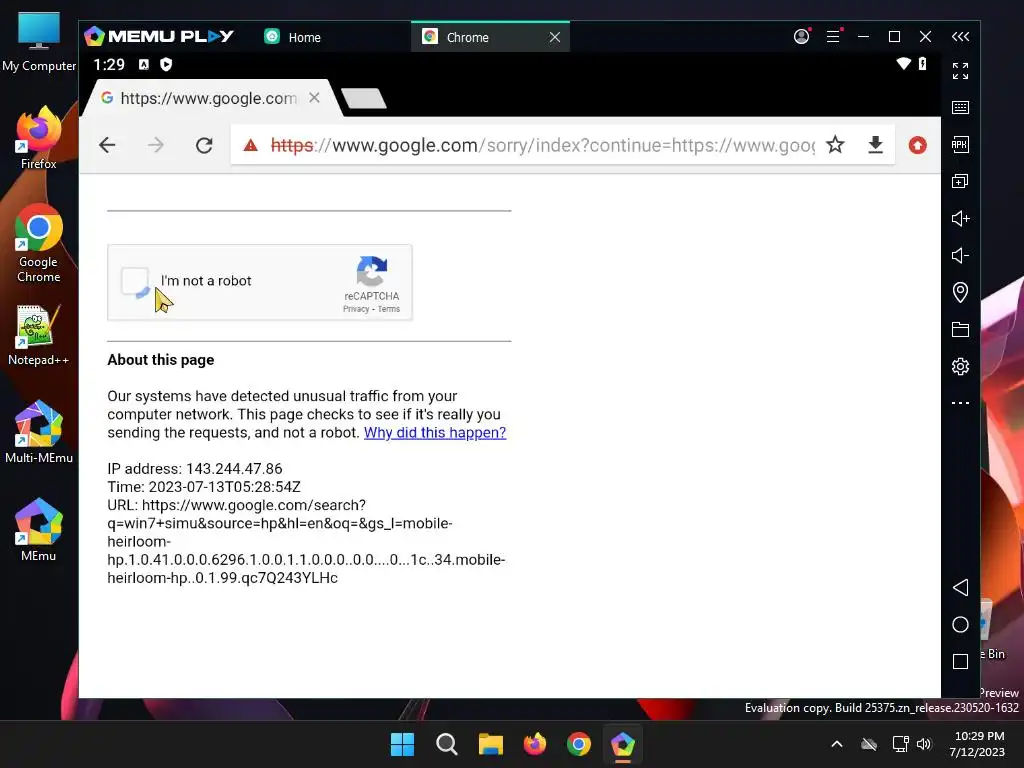Open the downloads arrow icon in Chrome
This screenshot has width=1024, height=768.
pos(876,145)
